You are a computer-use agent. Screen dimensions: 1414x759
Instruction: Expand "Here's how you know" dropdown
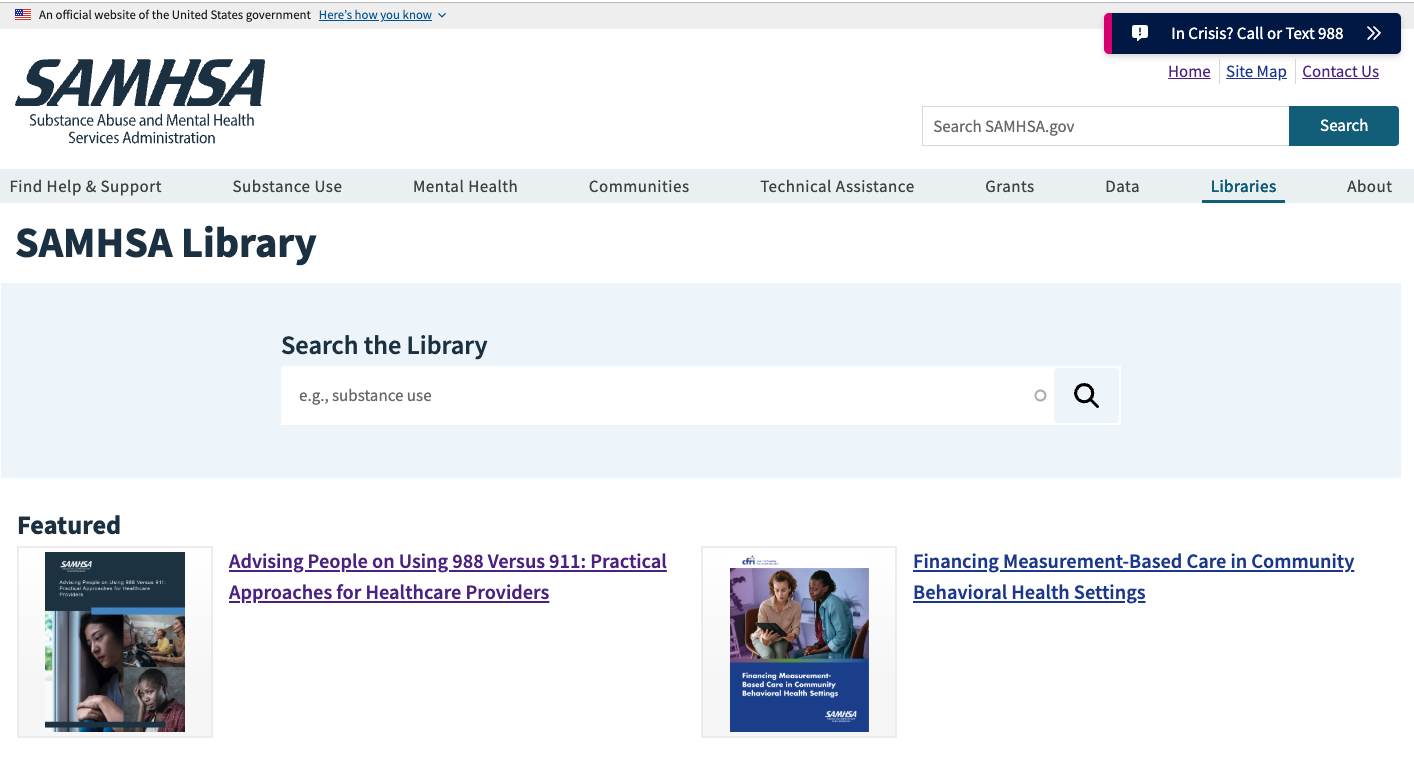382,15
